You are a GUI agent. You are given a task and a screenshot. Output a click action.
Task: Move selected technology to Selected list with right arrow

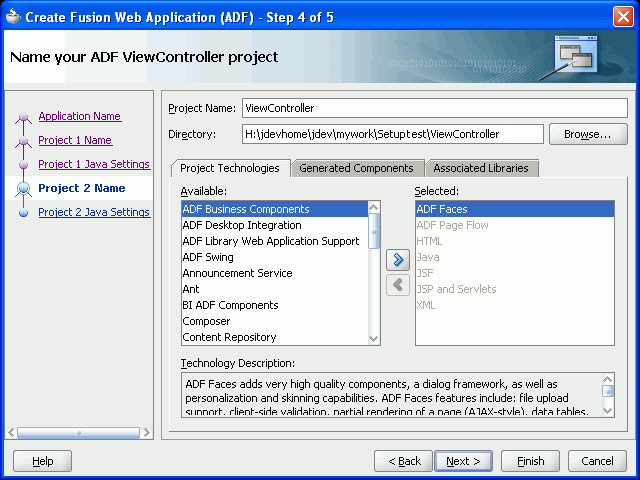click(398, 260)
